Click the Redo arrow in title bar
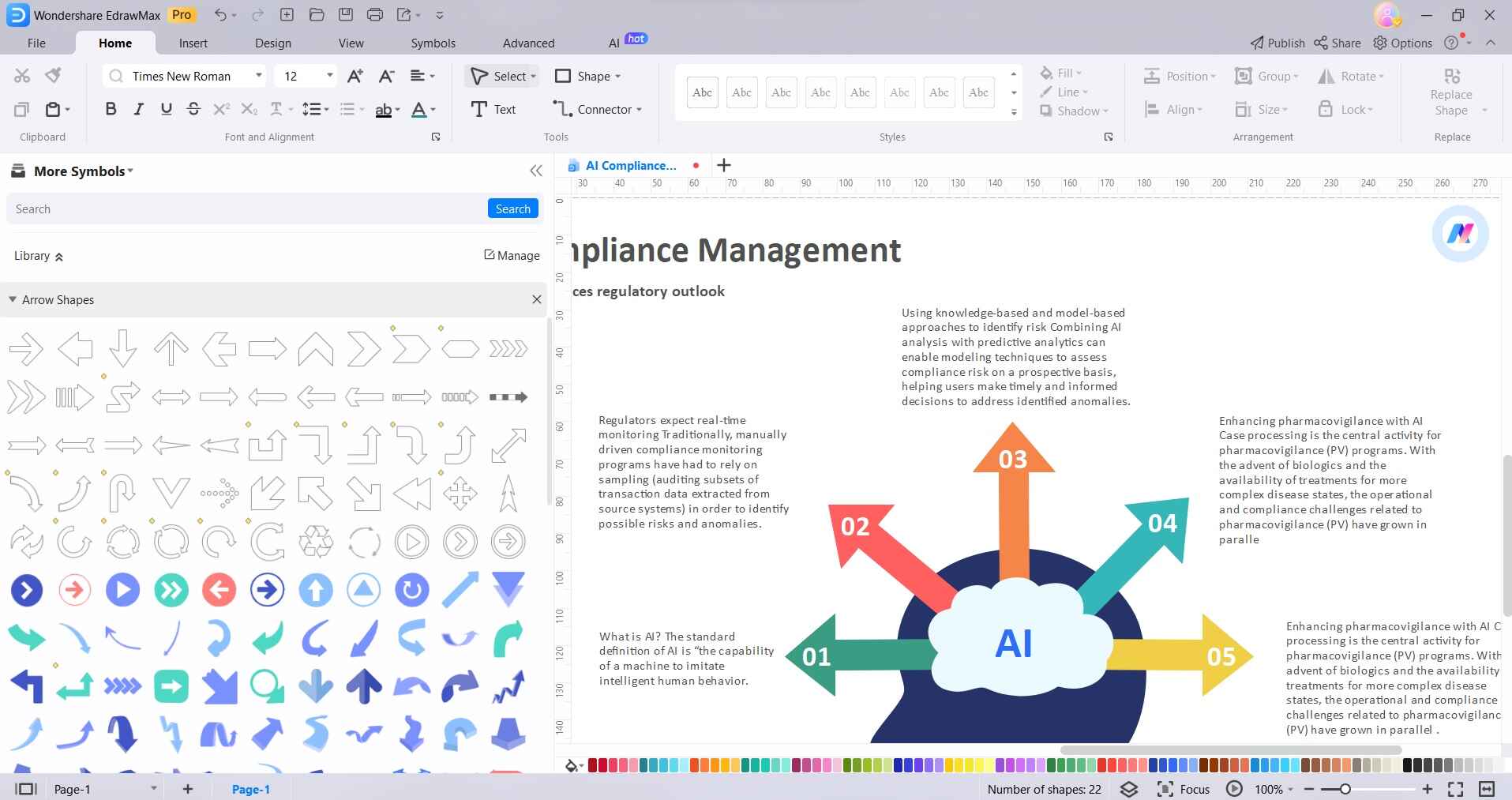The height and width of the screenshot is (800, 1512). tap(257, 15)
